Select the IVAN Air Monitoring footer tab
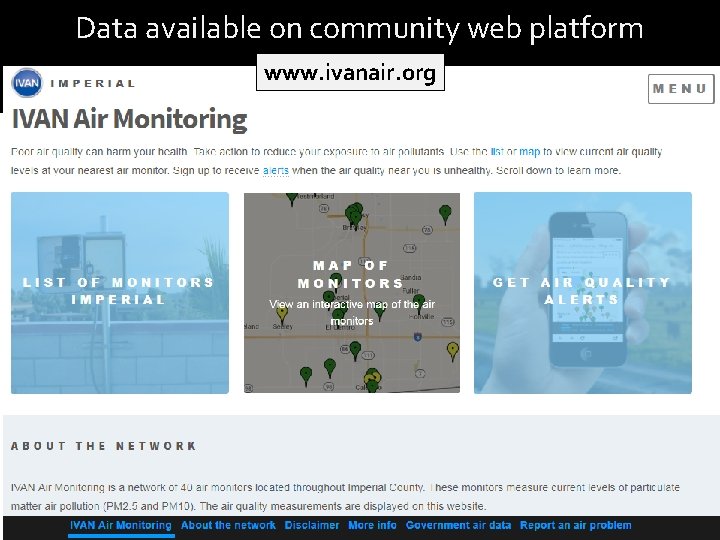This screenshot has height=540, width=720. click(x=121, y=525)
